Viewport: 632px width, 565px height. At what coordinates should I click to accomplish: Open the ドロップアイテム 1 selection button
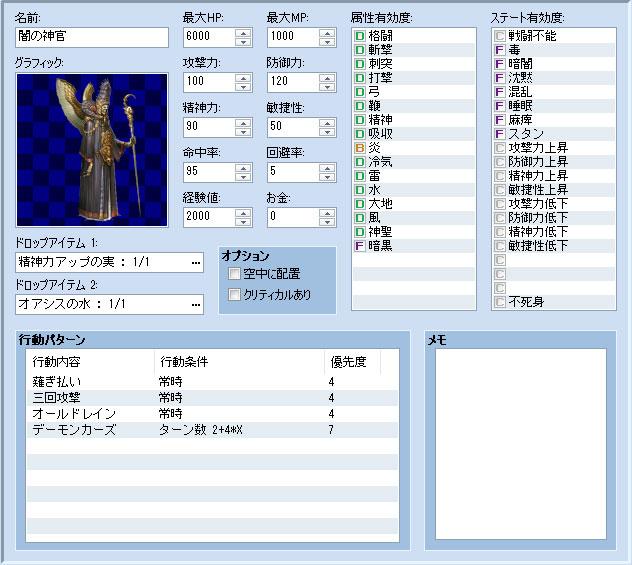click(195, 263)
